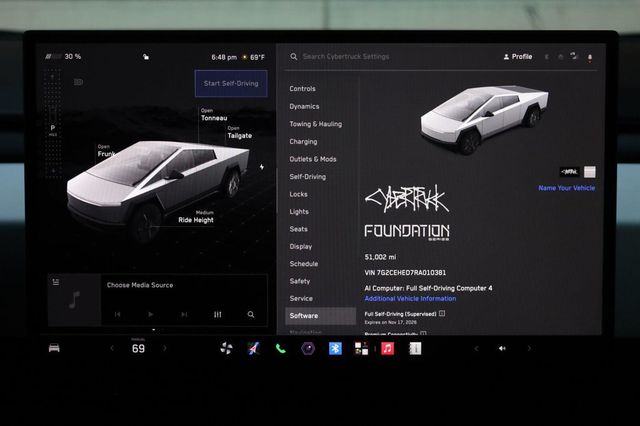The image size is (640, 426).
Task: Open the red Music app
Action: point(387,348)
